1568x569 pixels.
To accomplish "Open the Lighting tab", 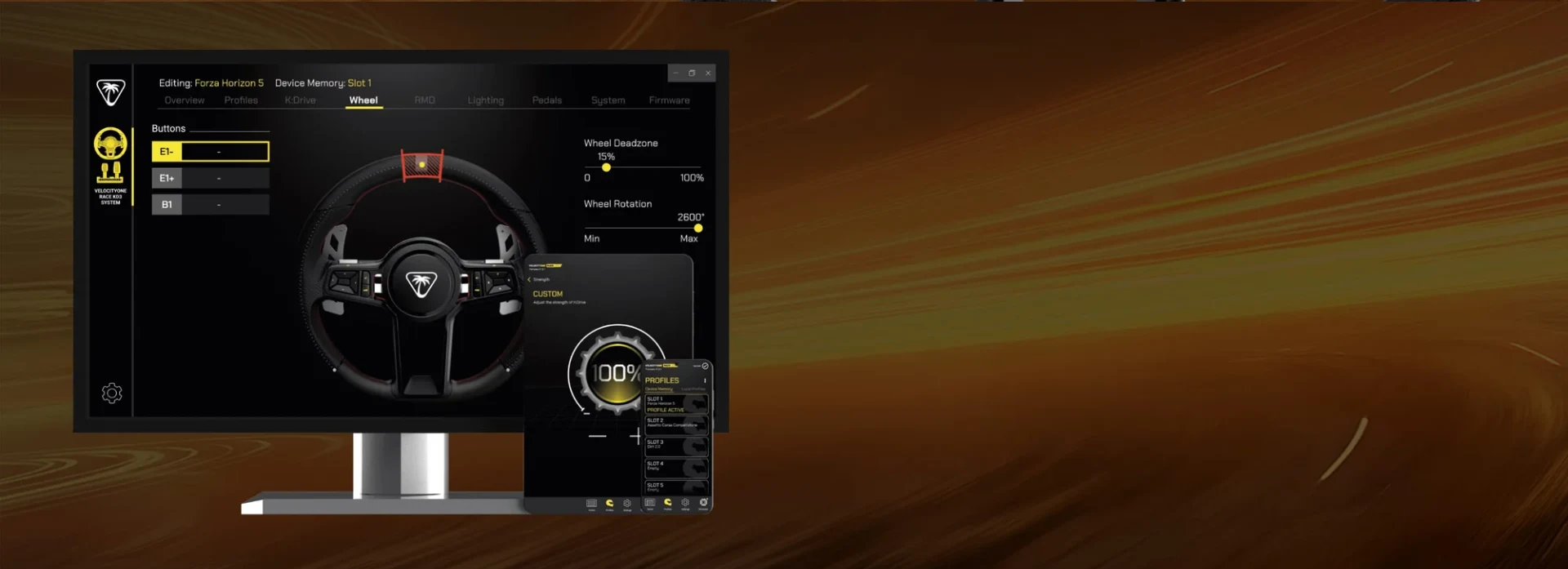I will coord(485,100).
